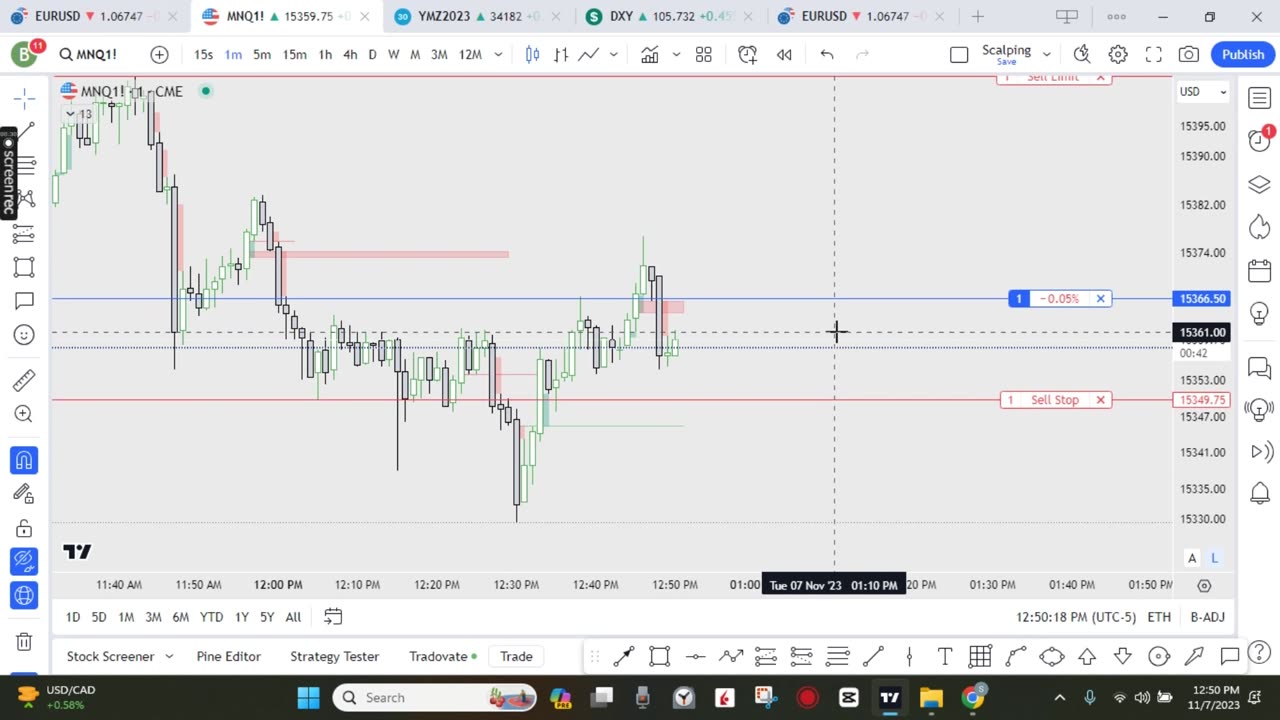Collapse the indicator legend showing 13
The image size is (1280, 720).
(79, 114)
